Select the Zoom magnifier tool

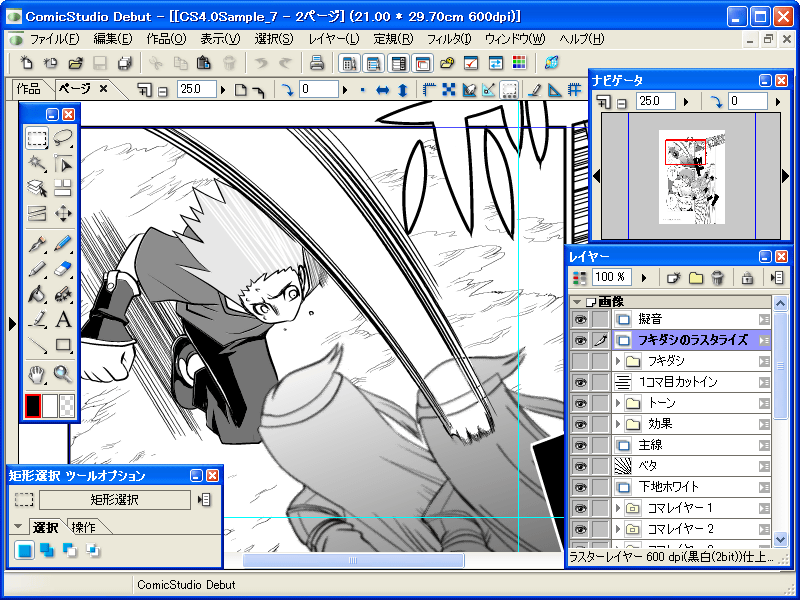click(63, 375)
